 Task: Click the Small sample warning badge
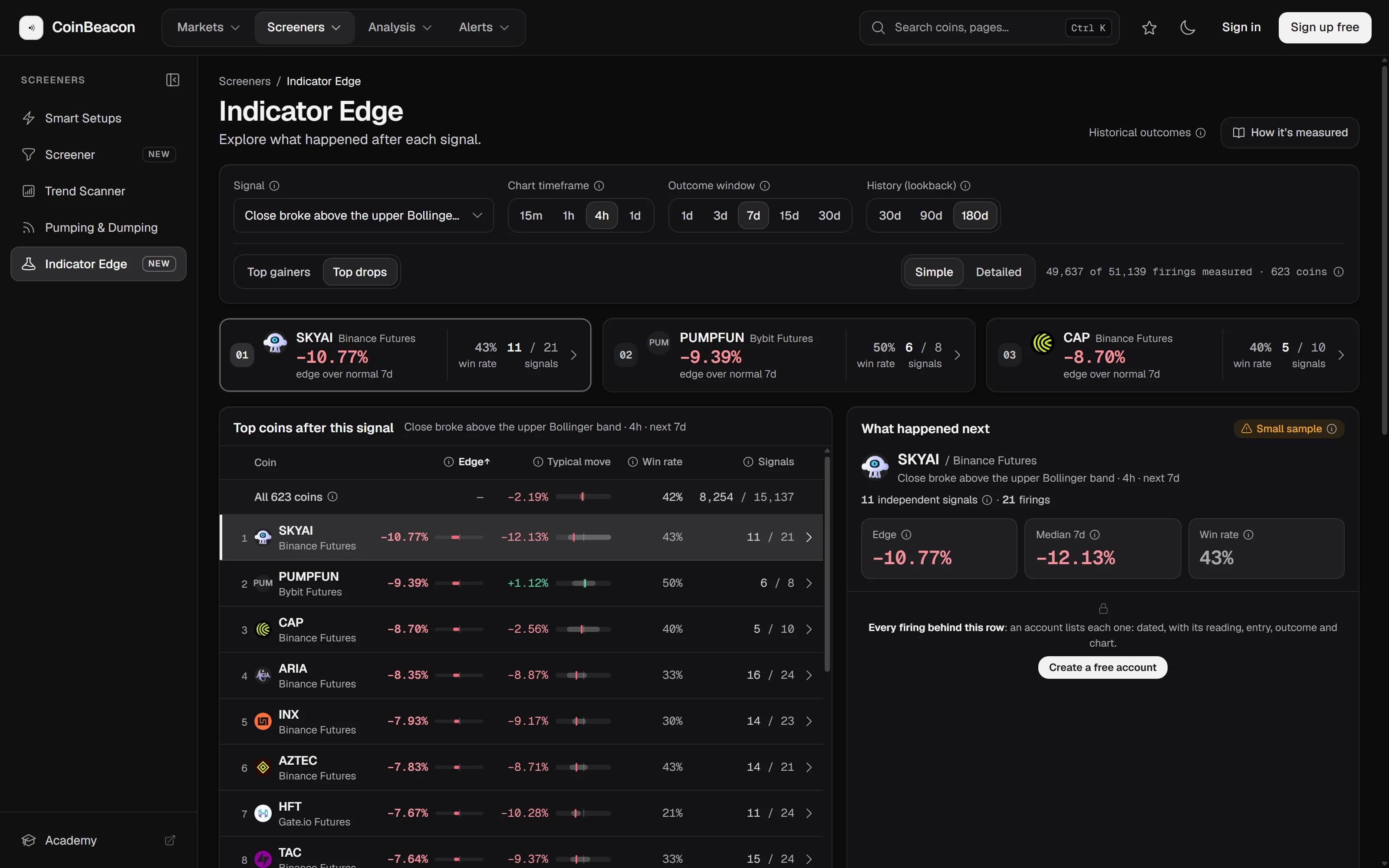tap(1289, 429)
